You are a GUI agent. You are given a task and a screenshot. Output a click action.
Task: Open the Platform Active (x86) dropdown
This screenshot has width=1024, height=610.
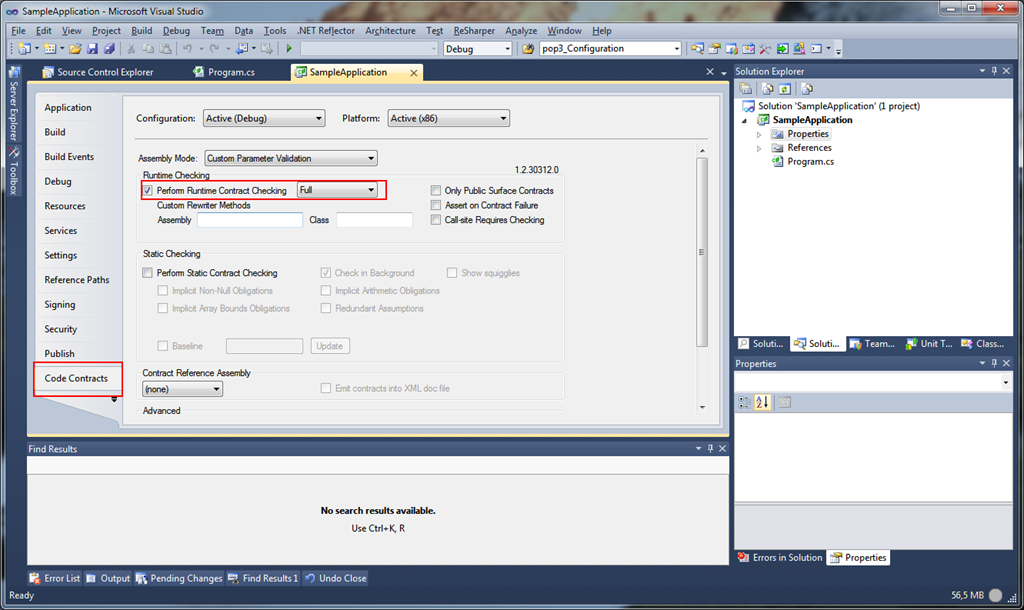448,118
